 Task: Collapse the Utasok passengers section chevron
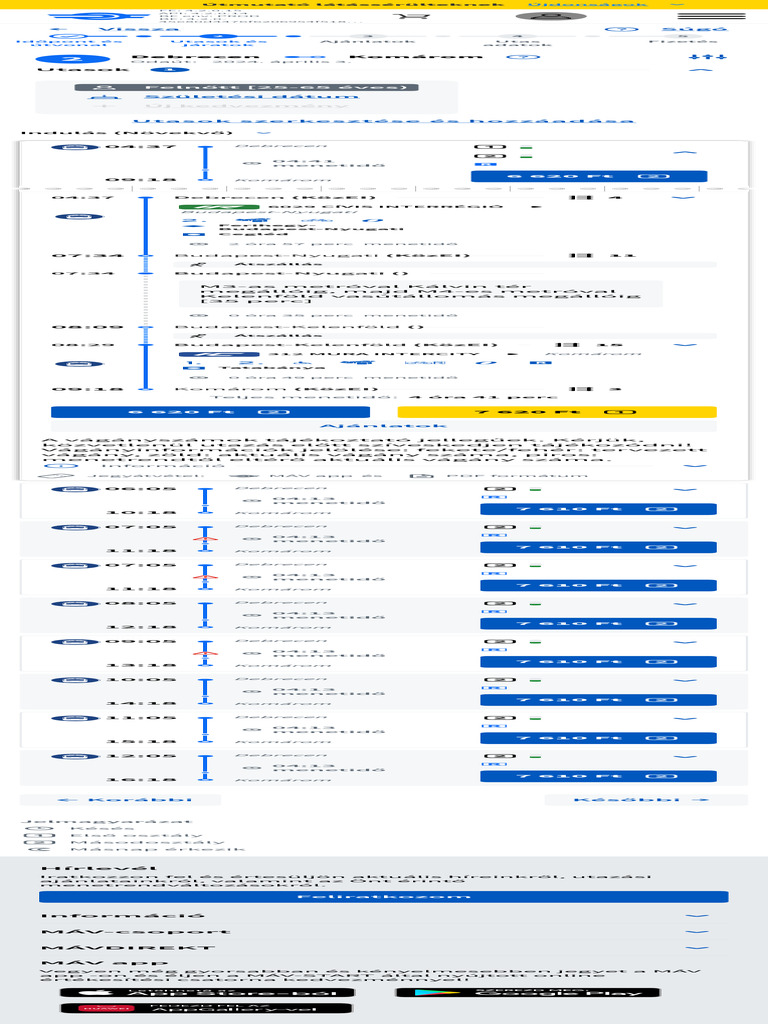tap(701, 69)
